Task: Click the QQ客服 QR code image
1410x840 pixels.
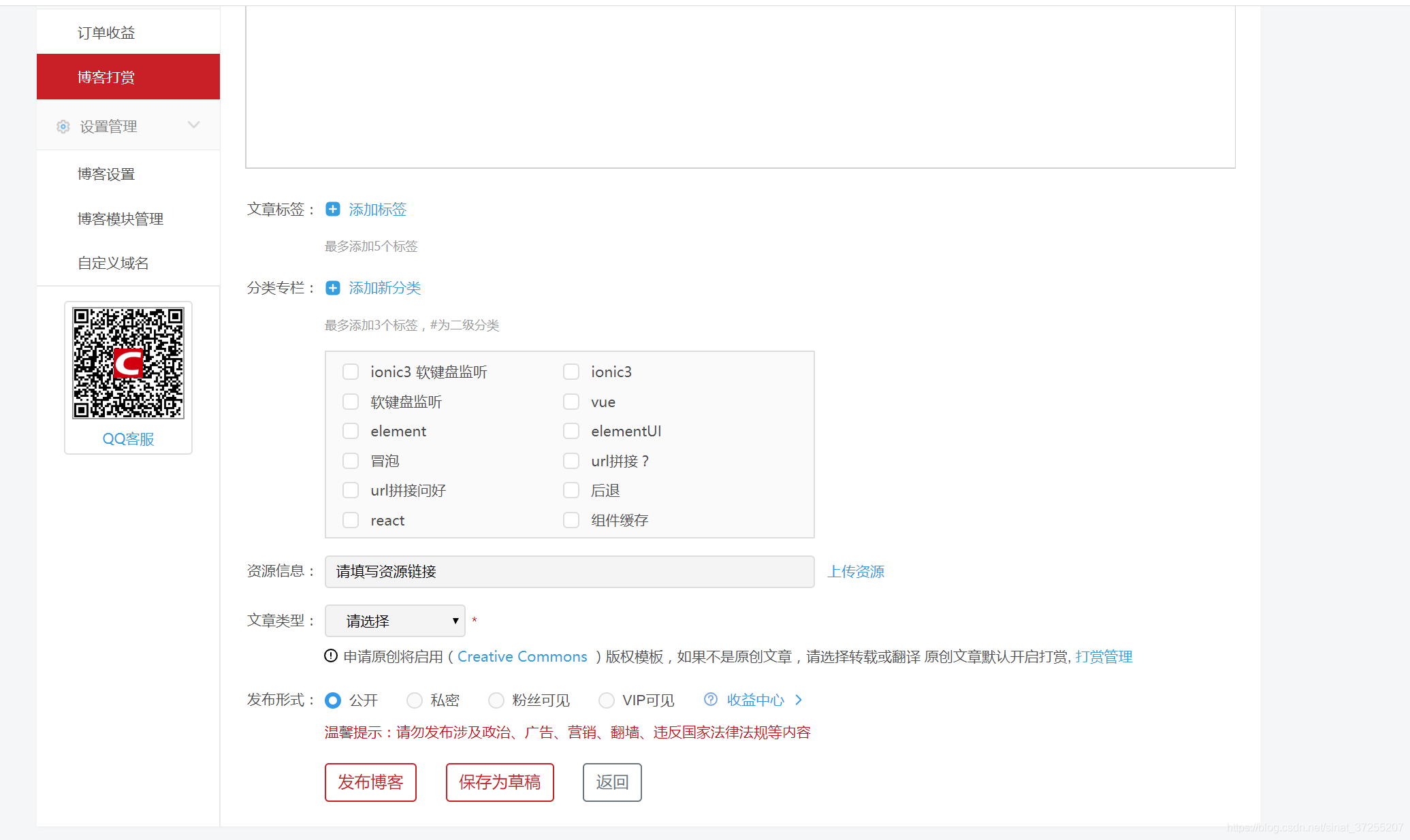Action: pyautogui.click(x=128, y=363)
